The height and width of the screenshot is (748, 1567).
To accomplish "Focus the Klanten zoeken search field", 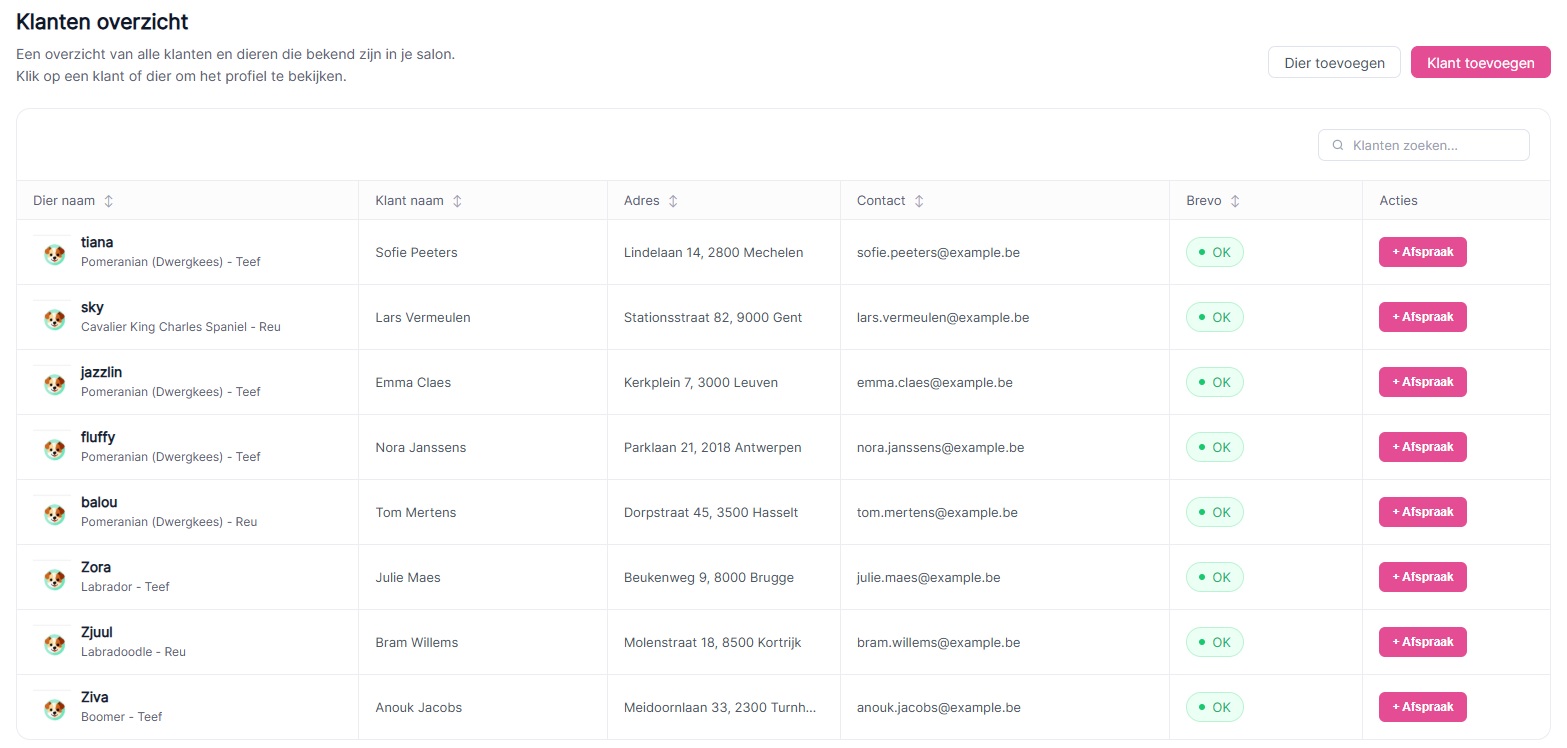I will [x=1423, y=145].
